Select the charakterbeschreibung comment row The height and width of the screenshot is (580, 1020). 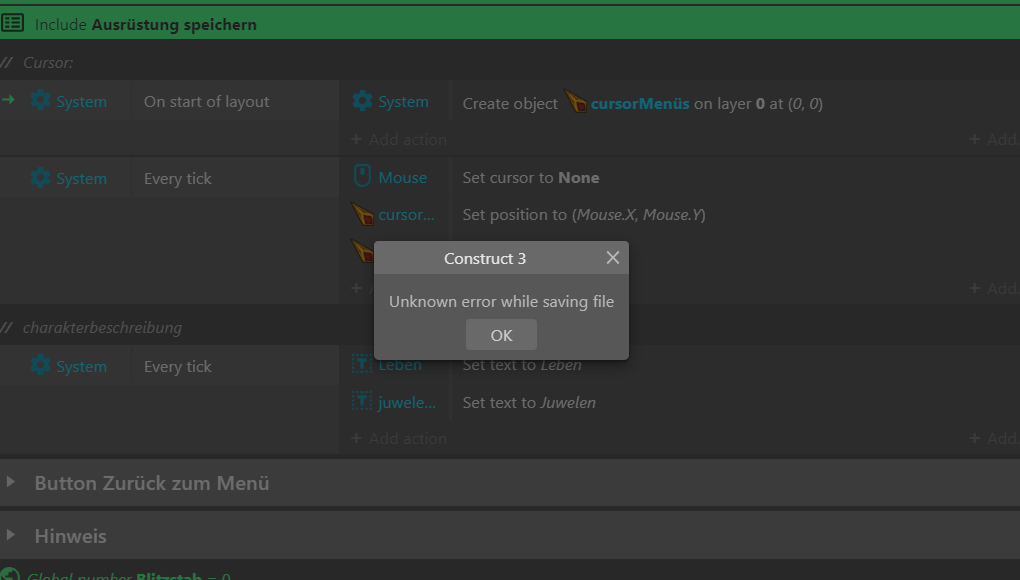[x=102, y=328]
